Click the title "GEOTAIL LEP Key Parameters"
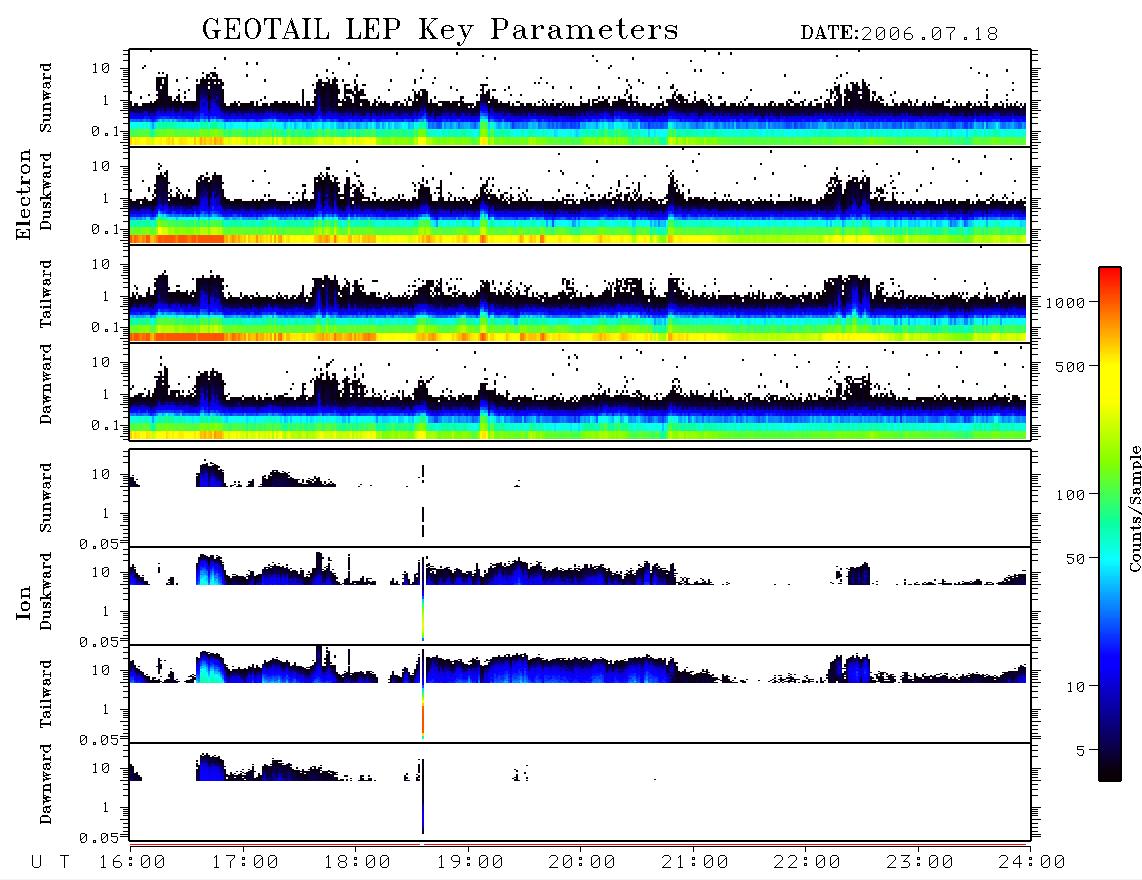Image resolution: width=1142 pixels, height=880 pixels. click(x=440, y=30)
